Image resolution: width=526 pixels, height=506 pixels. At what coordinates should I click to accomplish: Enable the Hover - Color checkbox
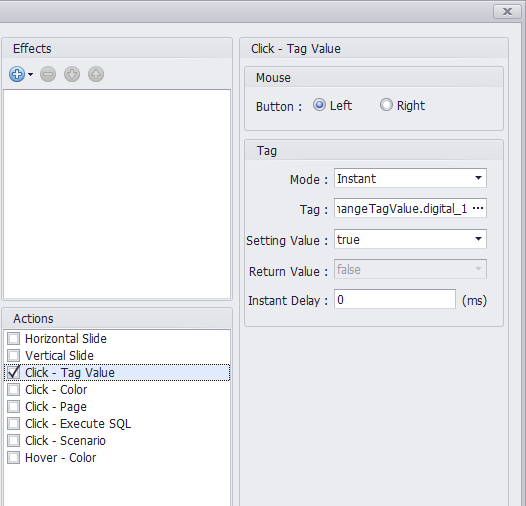pyautogui.click(x=13, y=458)
